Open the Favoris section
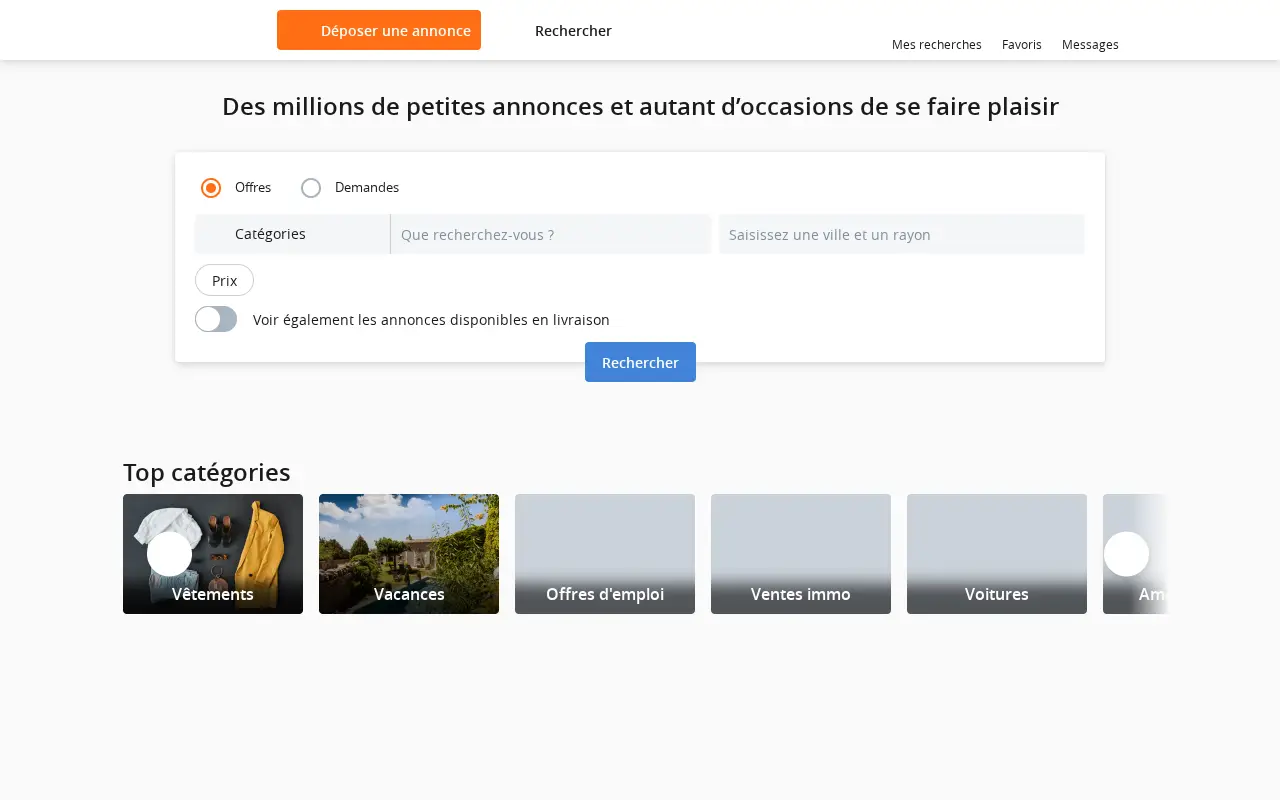This screenshot has width=1280, height=800. 1022,44
